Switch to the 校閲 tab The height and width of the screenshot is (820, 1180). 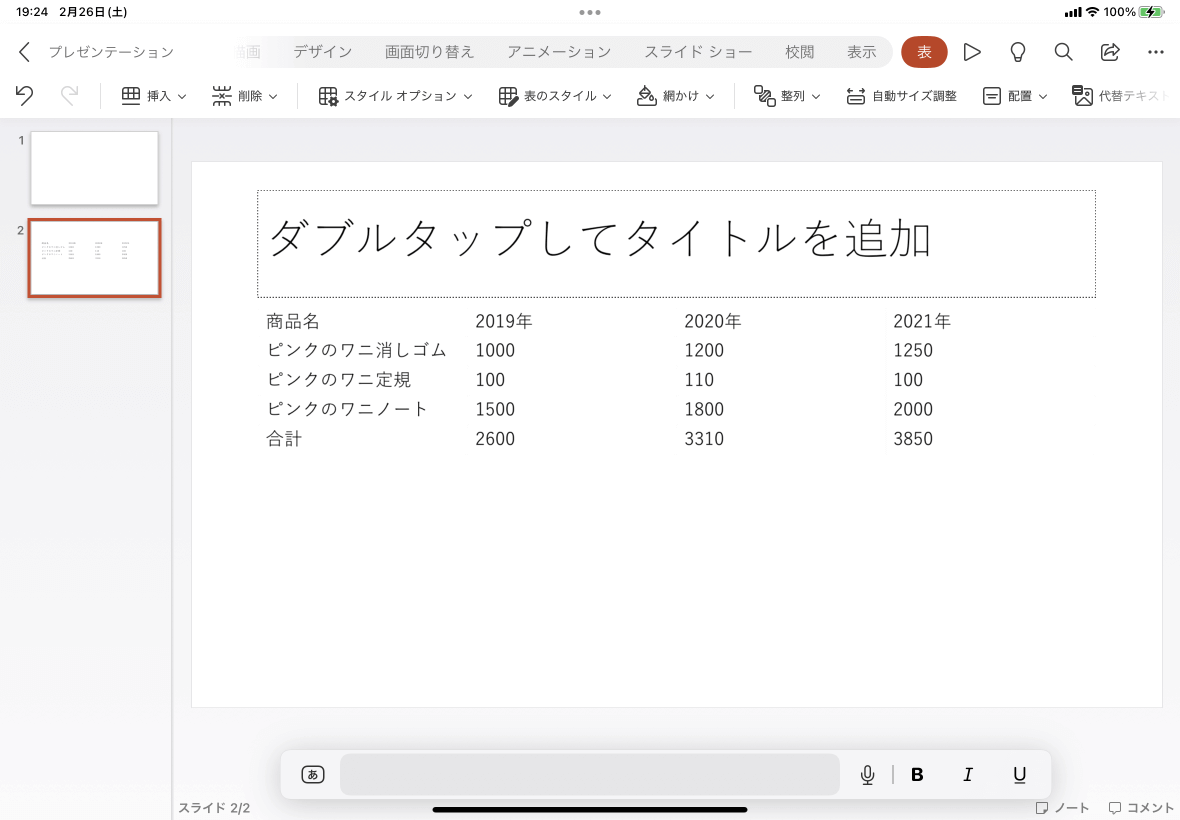799,52
